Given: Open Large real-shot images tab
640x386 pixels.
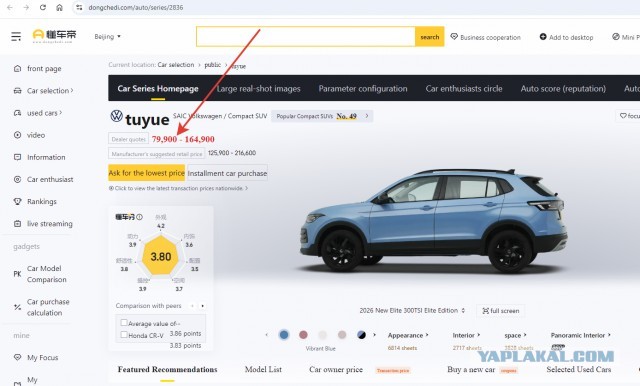Looking at the screenshot, I should (x=258, y=89).
